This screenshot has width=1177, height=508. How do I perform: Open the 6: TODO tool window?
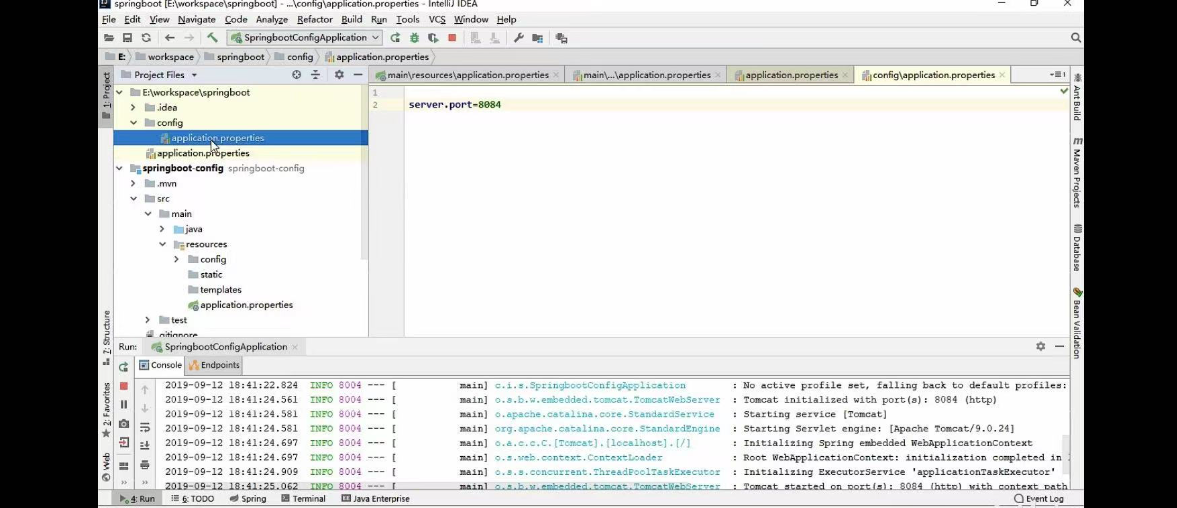[192, 499]
